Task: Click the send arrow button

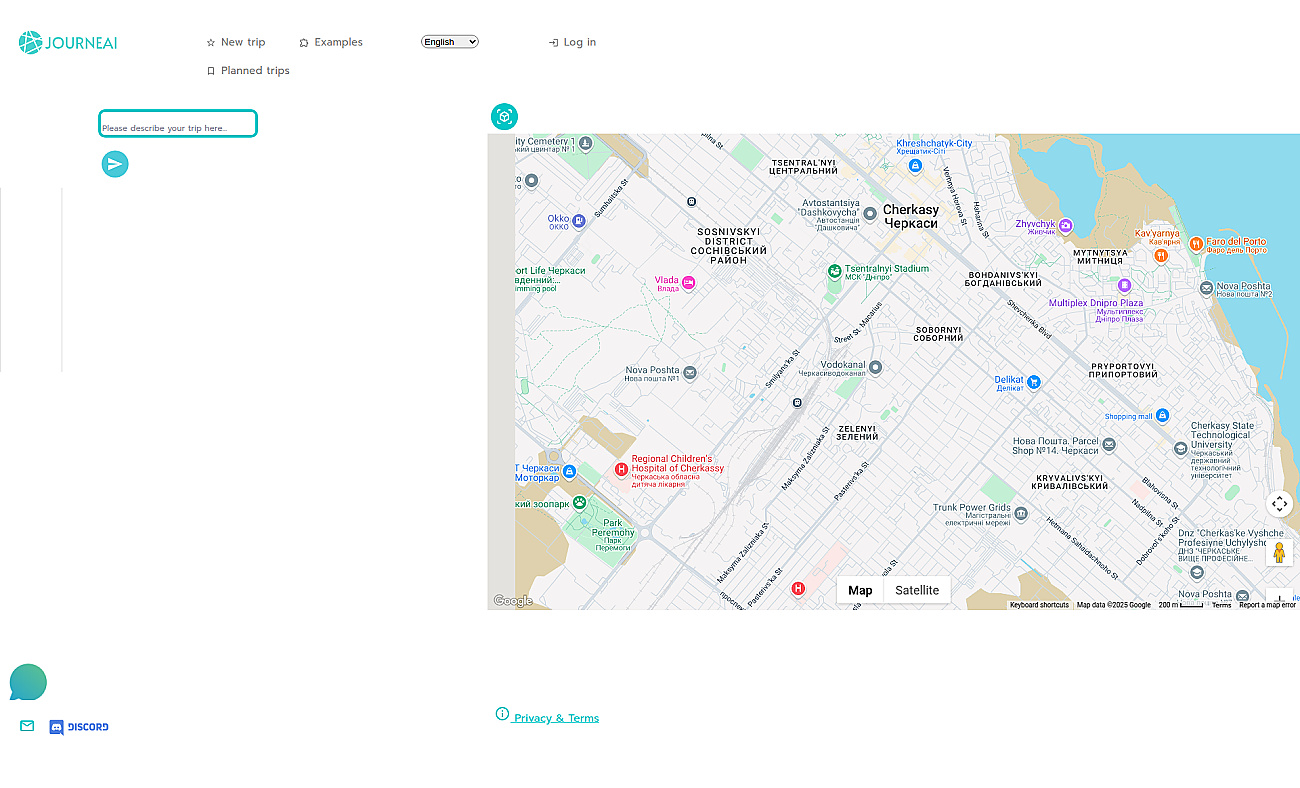Action: 115,164
